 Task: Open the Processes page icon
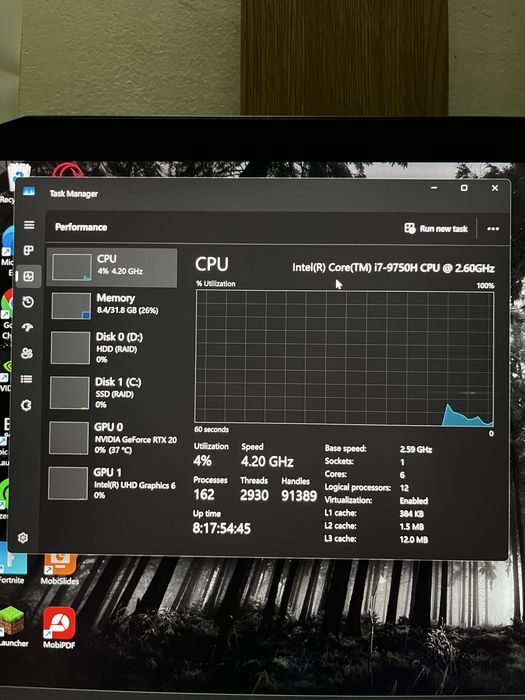29,250
